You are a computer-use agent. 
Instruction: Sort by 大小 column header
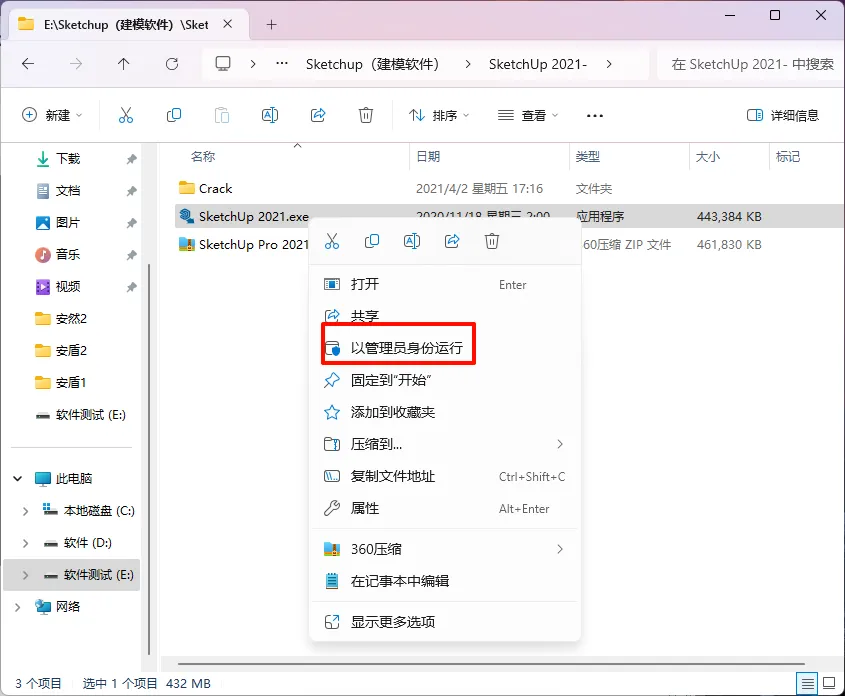708,157
